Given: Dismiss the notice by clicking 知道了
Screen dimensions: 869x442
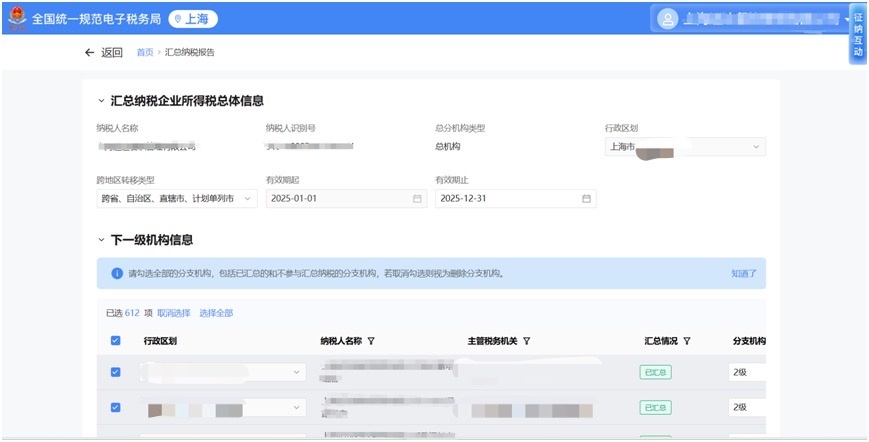Looking at the screenshot, I should click(x=743, y=273).
